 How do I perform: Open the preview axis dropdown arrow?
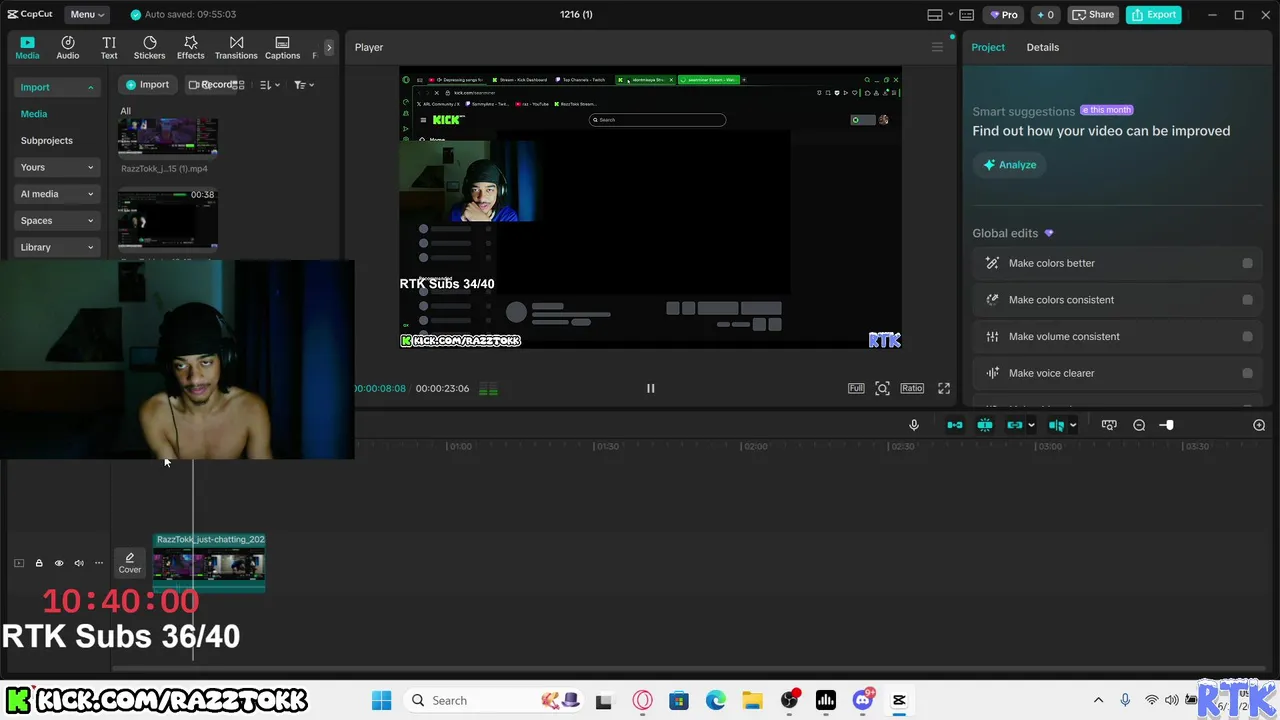click(x=1073, y=425)
